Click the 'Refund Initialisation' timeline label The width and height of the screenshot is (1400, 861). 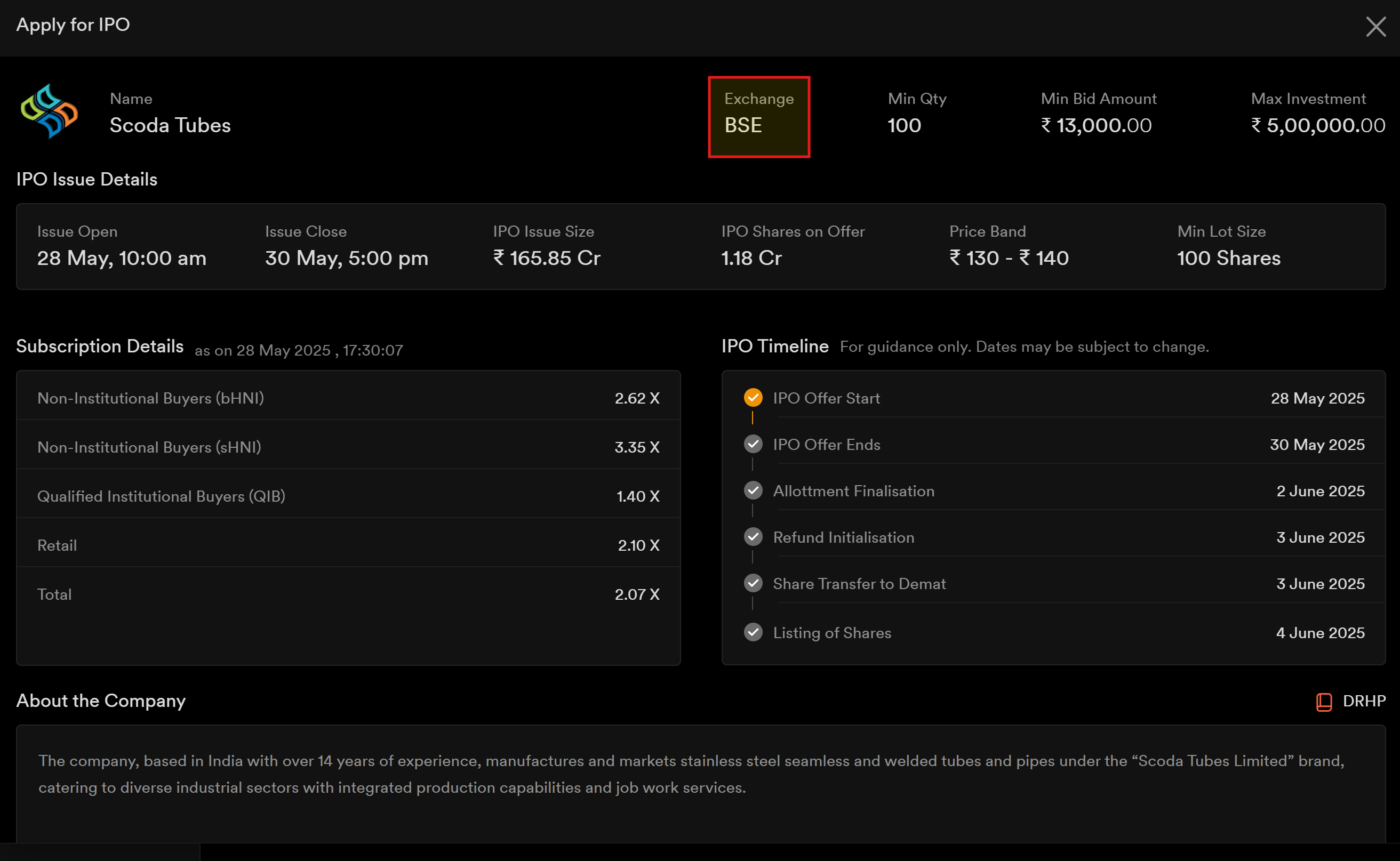tap(844, 537)
